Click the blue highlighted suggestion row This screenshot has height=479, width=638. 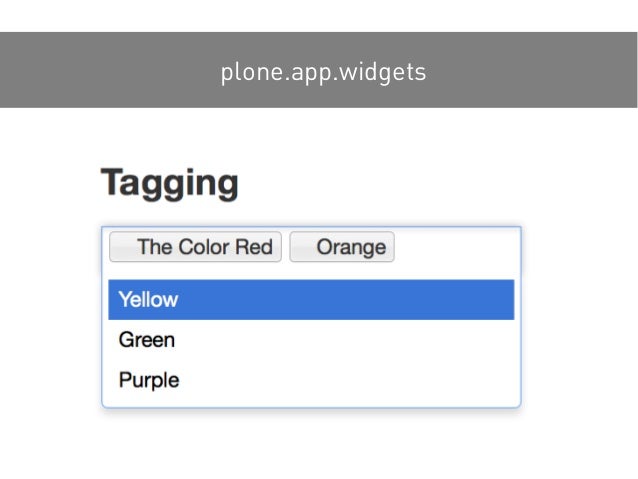pos(311,300)
